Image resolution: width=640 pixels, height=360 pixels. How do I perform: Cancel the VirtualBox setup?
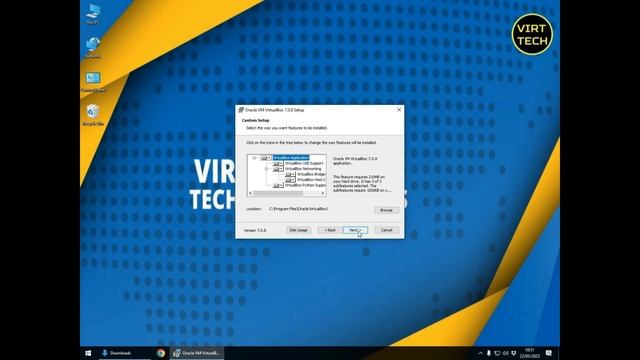(x=386, y=230)
